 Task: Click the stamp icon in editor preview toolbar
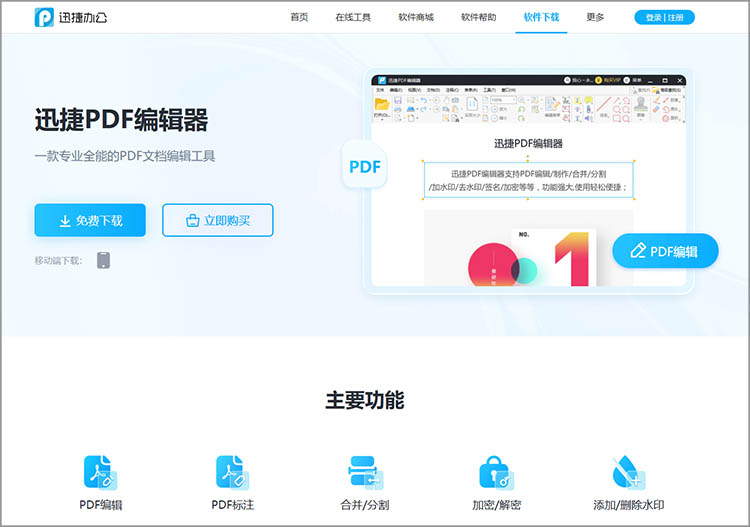click(x=641, y=104)
